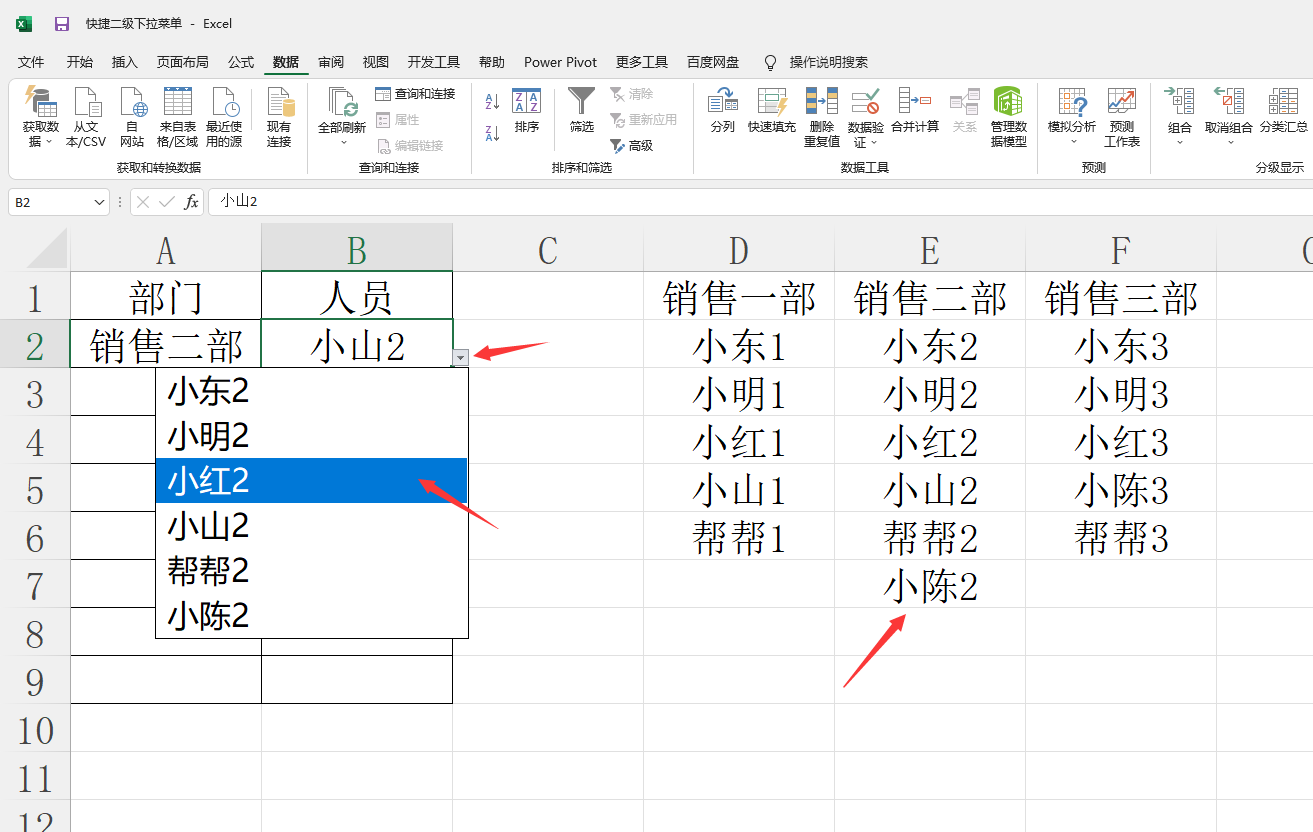Select 小陈2 in dropdown list
The width and height of the screenshot is (1313, 832).
(311, 615)
